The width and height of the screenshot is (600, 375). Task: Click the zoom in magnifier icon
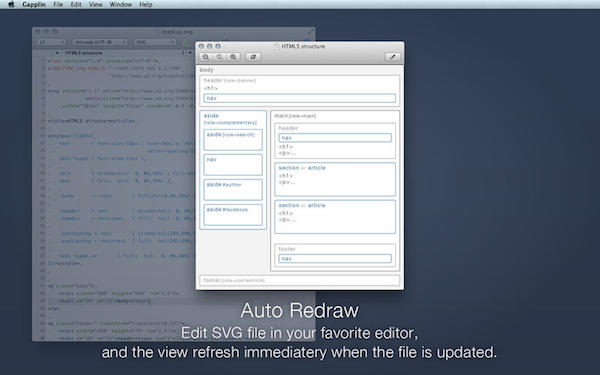pyautogui.click(x=233, y=57)
